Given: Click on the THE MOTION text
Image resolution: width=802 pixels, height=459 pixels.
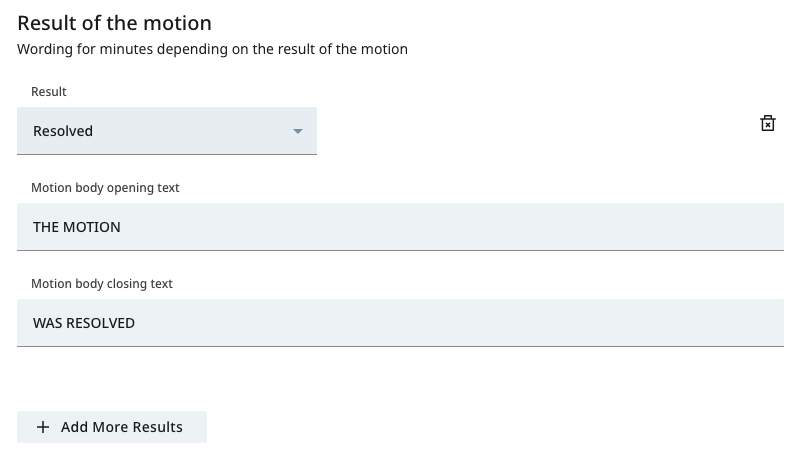Looking at the screenshot, I should 77,227.
